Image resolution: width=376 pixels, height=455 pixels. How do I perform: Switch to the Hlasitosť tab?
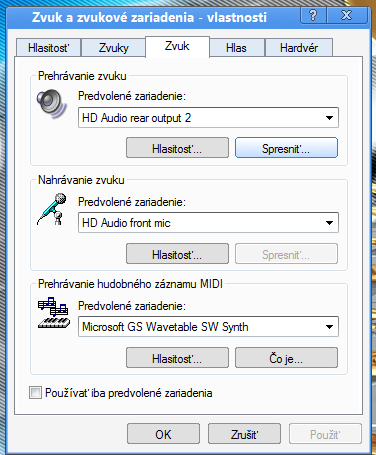coord(48,48)
